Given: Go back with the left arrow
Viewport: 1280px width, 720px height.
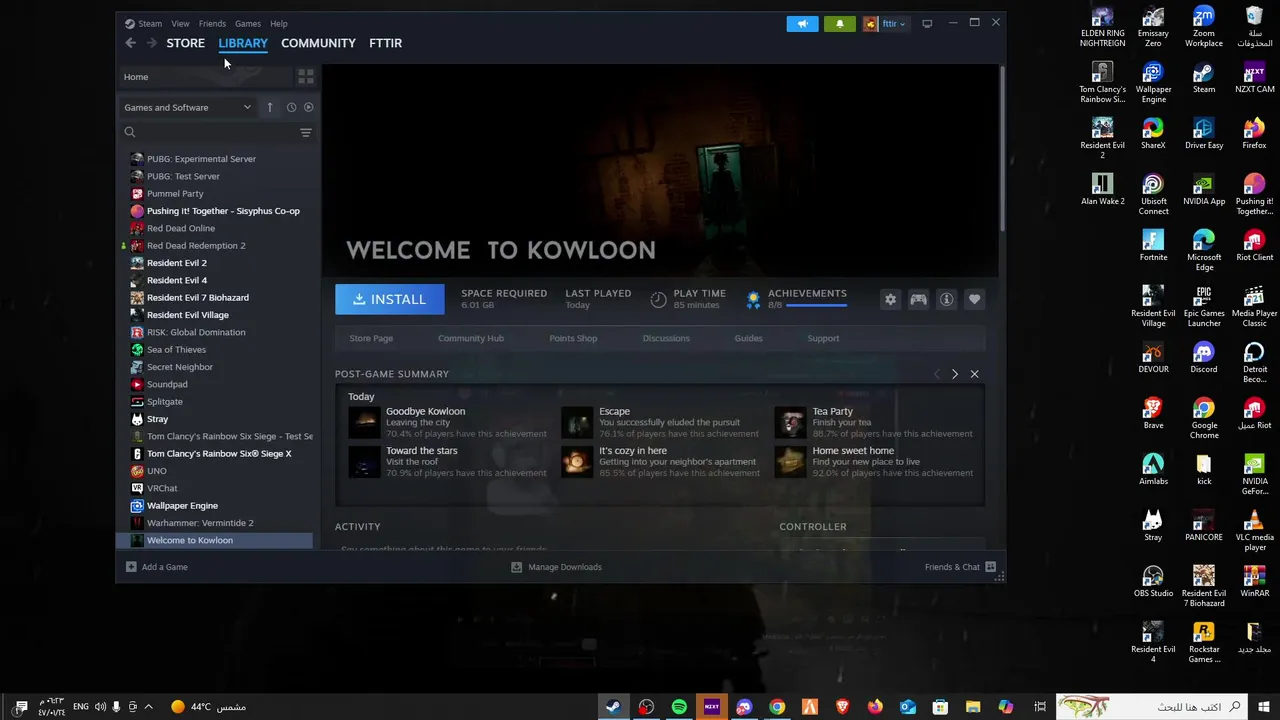Looking at the screenshot, I should (130, 43).
